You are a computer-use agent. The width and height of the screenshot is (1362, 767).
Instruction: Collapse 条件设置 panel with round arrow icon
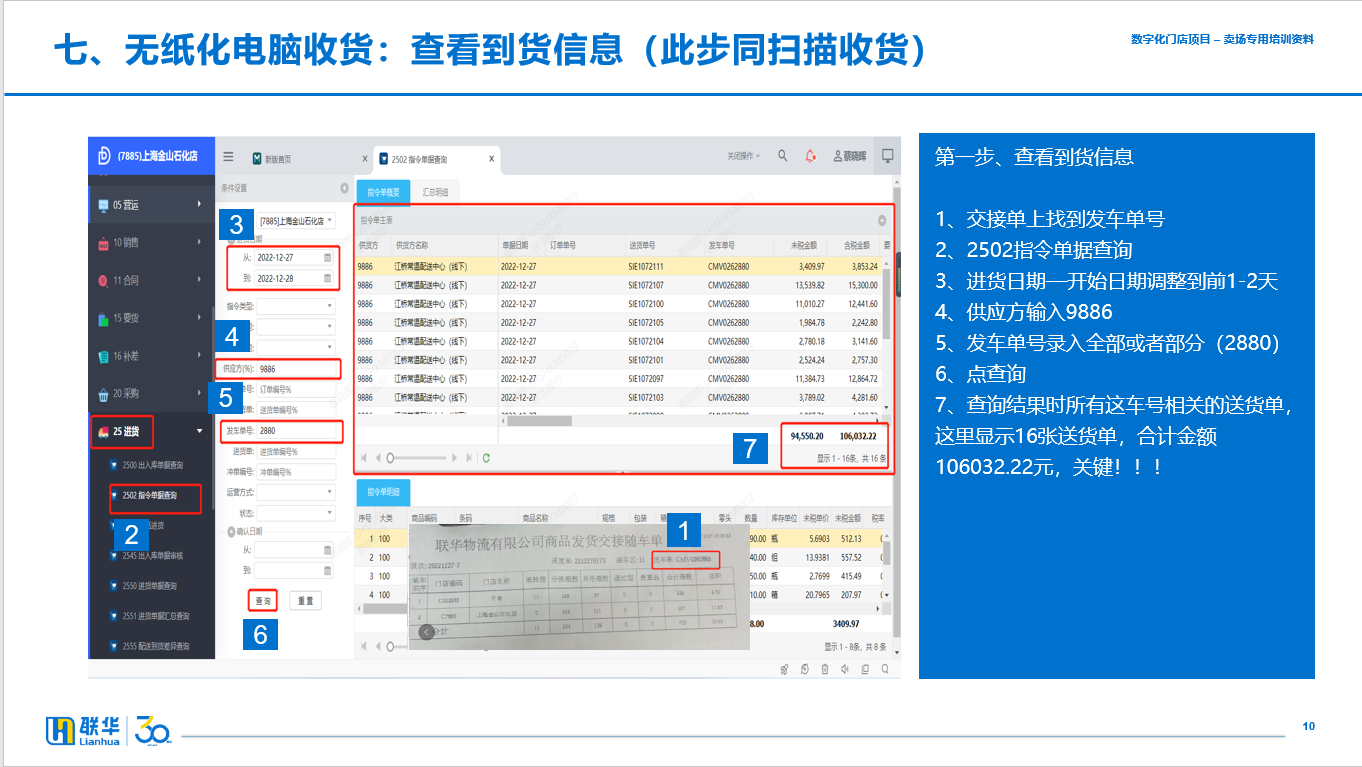(x=345, y=188)
